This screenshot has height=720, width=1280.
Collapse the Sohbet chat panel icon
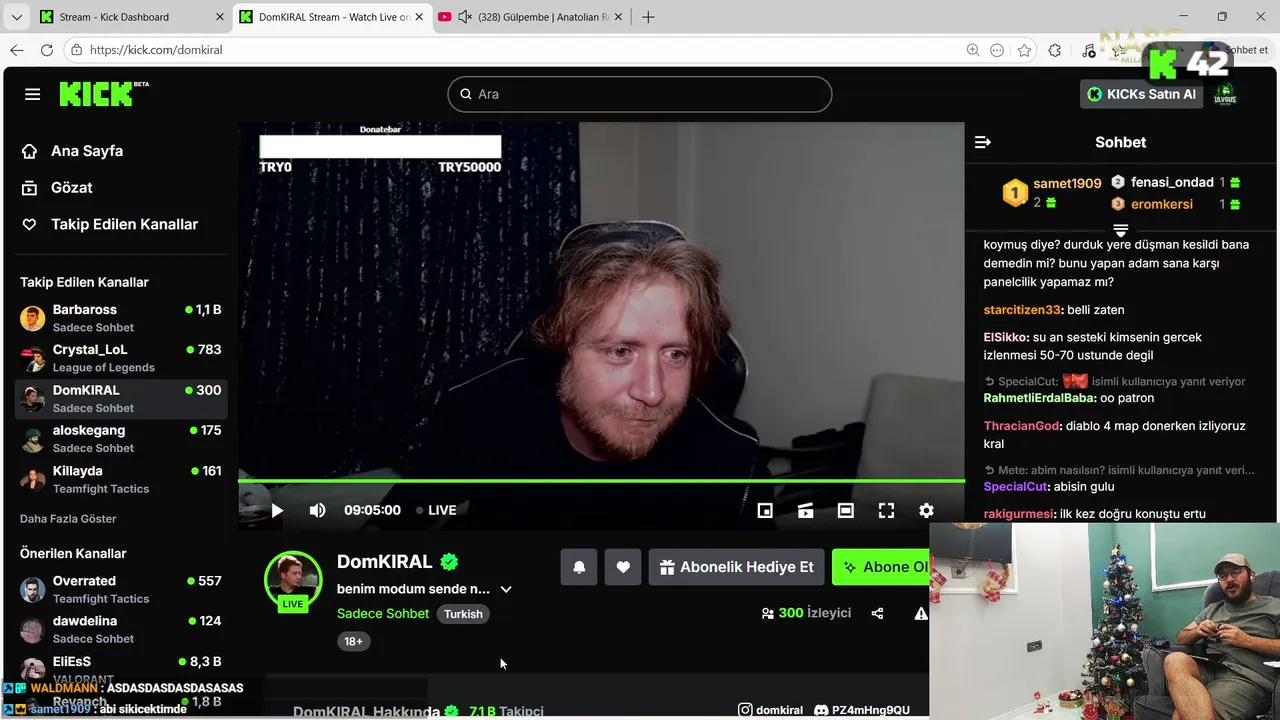[983, 142]
